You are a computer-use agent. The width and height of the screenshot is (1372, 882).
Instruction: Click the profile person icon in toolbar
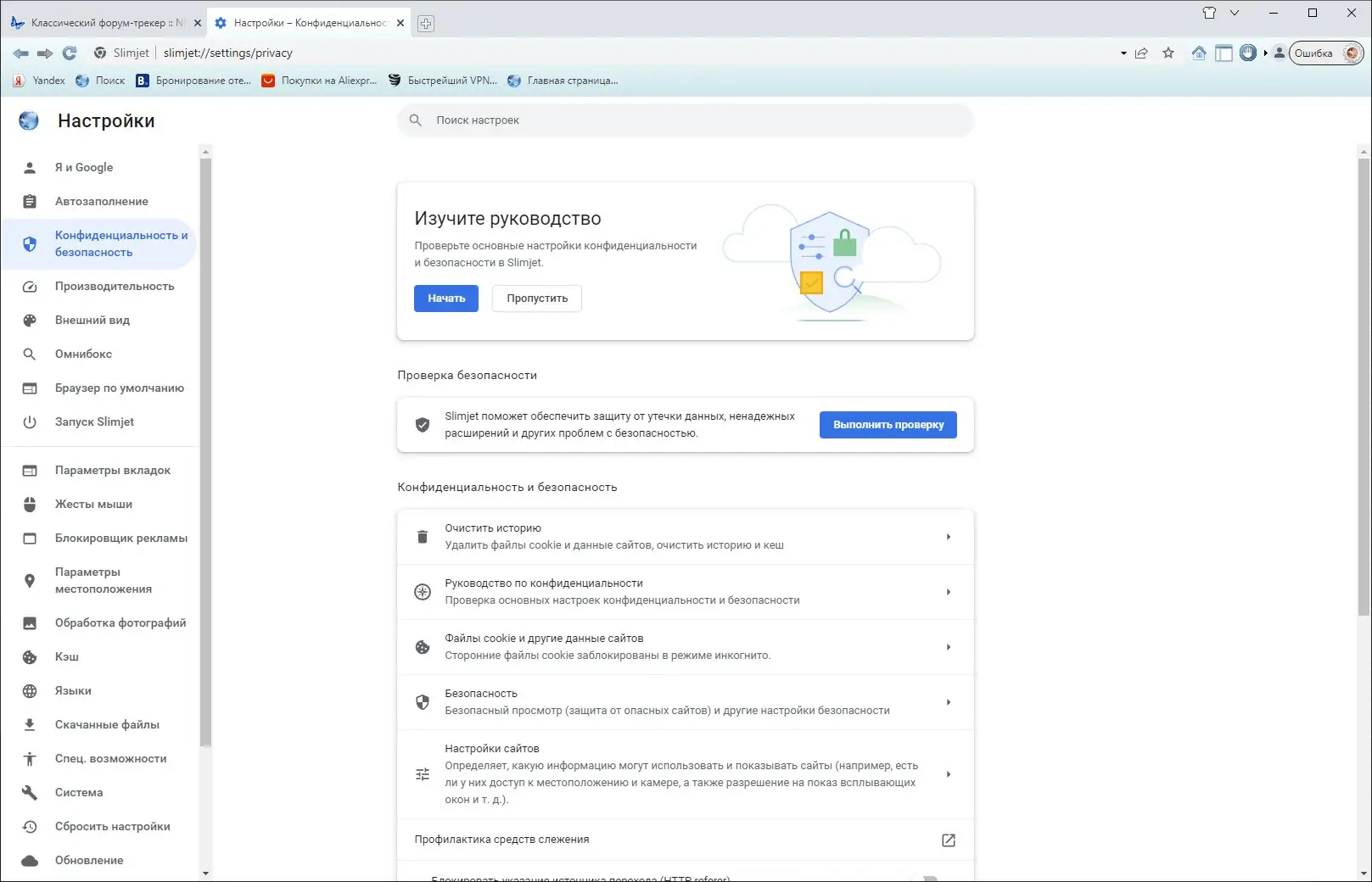click(1280, 53)
